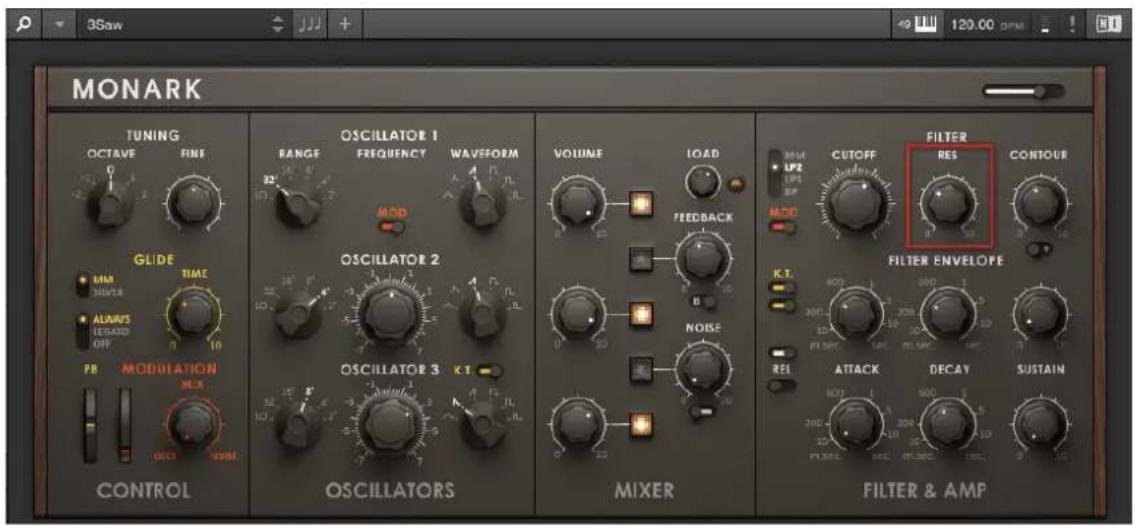Click the Oscillator 2 Volume knob in Mixer
Viewport: 1135px width, 526px height.
(x=577, y=315)
